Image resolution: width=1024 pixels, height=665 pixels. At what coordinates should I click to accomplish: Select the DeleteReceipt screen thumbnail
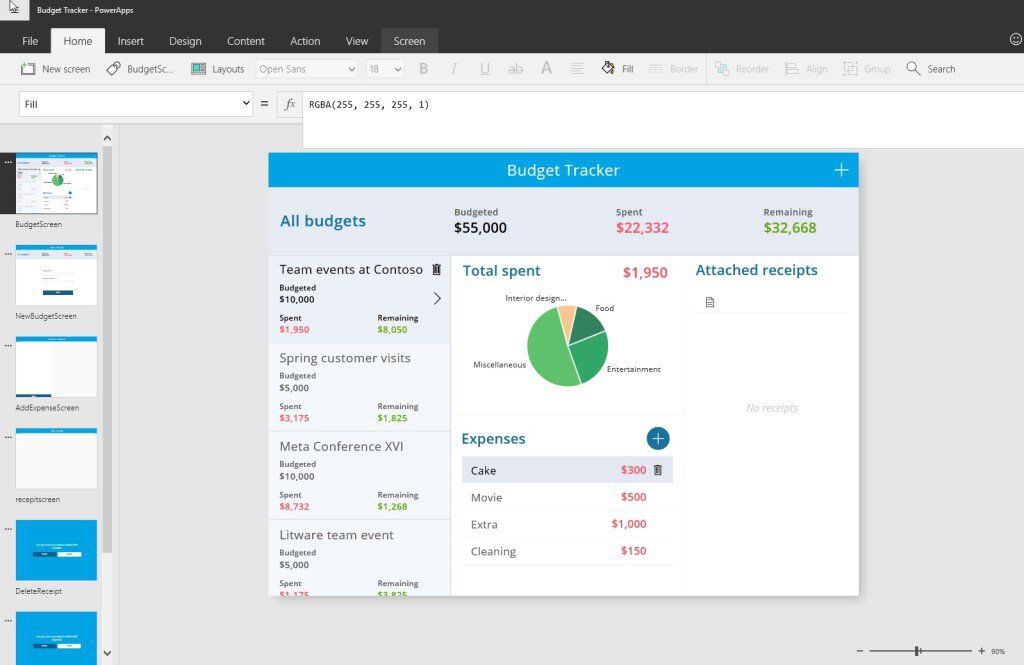[x=56, y=550]
